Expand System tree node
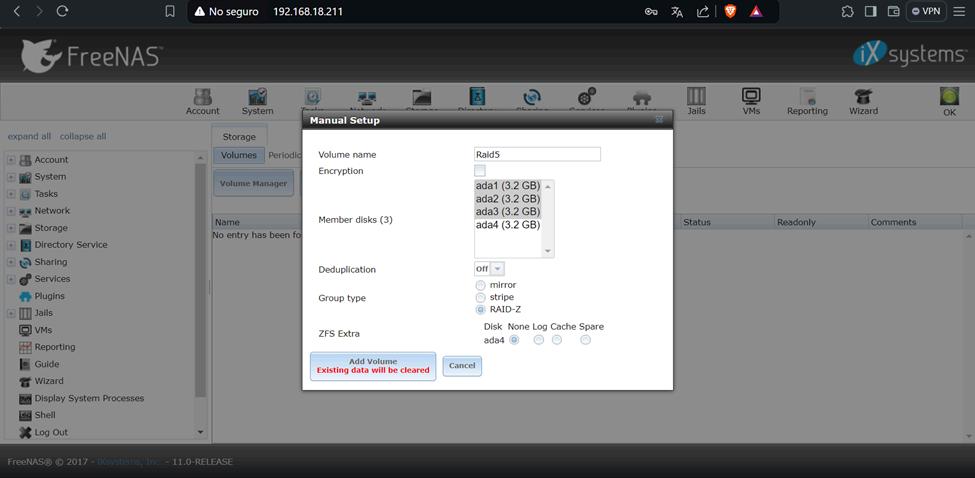This screenshot has height=478, width=975. pyautogui.click(x=11, y=177)
